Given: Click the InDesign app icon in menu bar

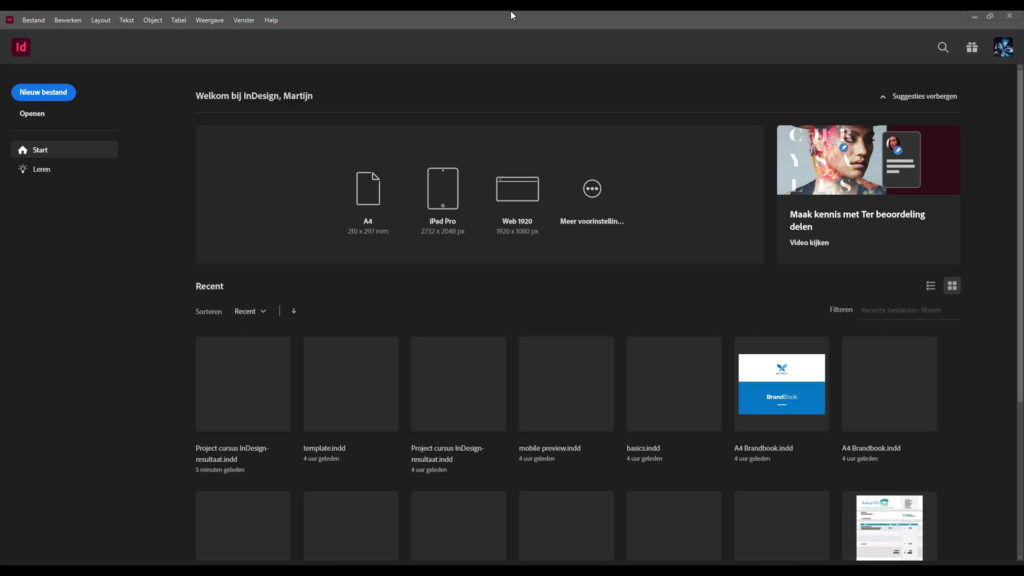Looking at the screenshot, I should (x=10, y=20).
